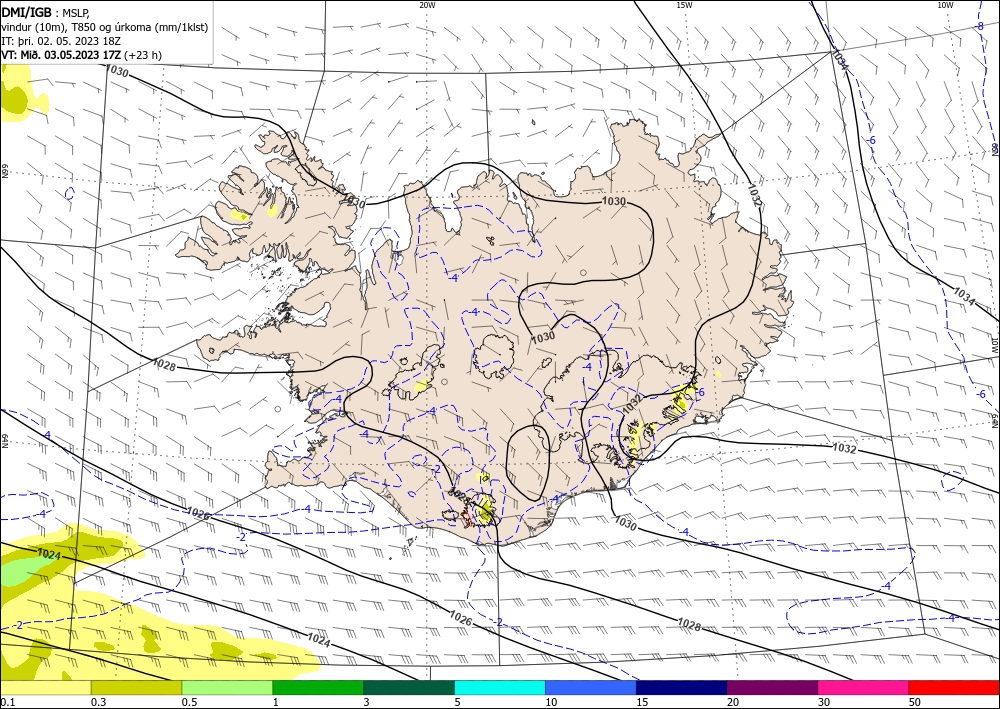Screen dimensions: 1000x709
Task: Click legend value '0.5'
Action: (189, 702)
